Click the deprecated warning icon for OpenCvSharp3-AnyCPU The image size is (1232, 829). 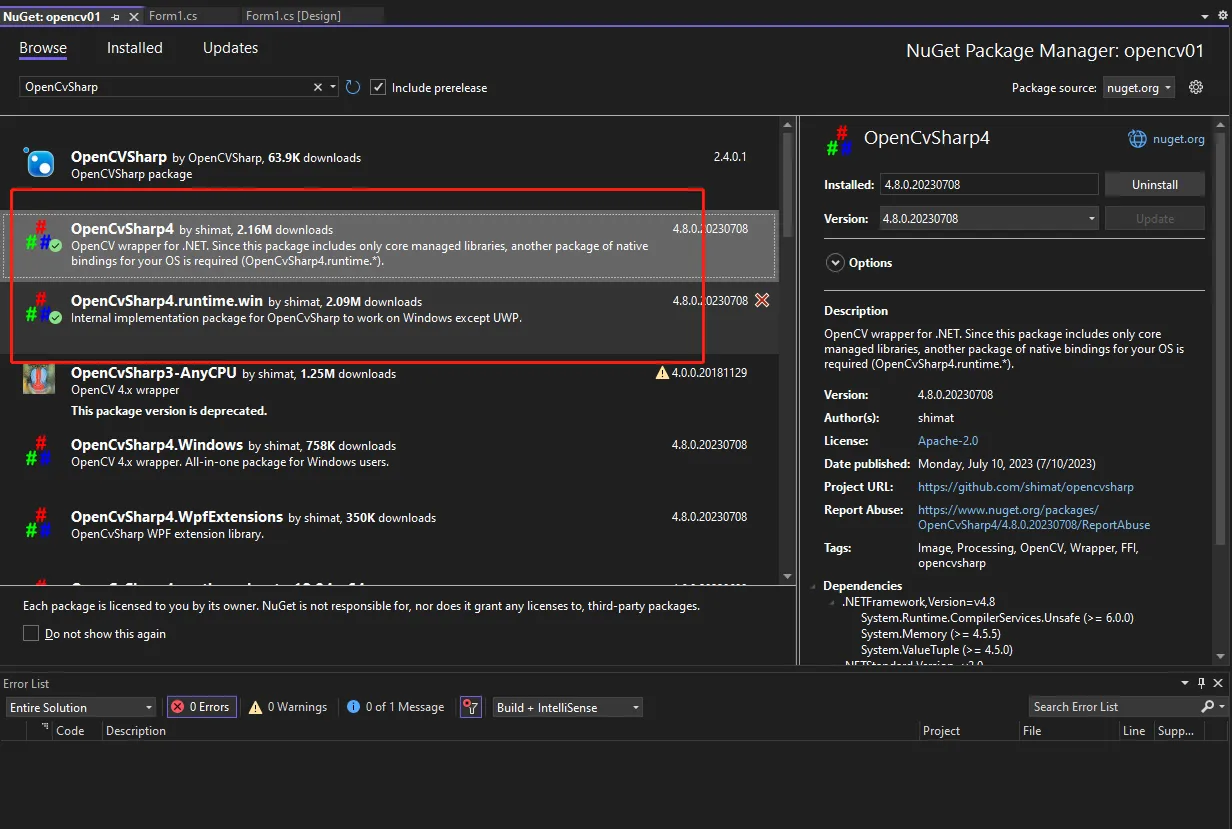pos(662,372)
